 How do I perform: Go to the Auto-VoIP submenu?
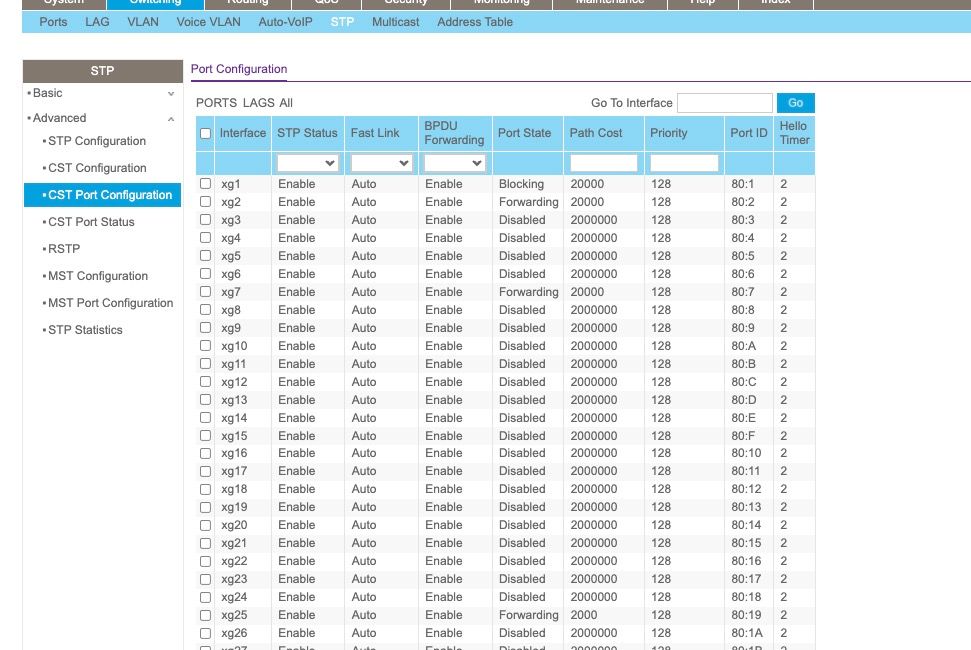pyautogui.click(x=285, y=22)
